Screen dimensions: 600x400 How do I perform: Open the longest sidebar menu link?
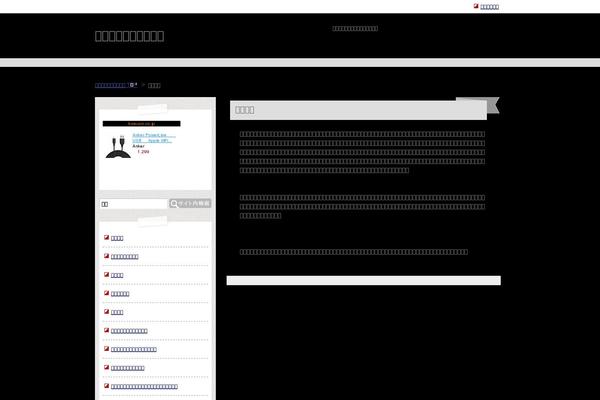click(144, 387)
